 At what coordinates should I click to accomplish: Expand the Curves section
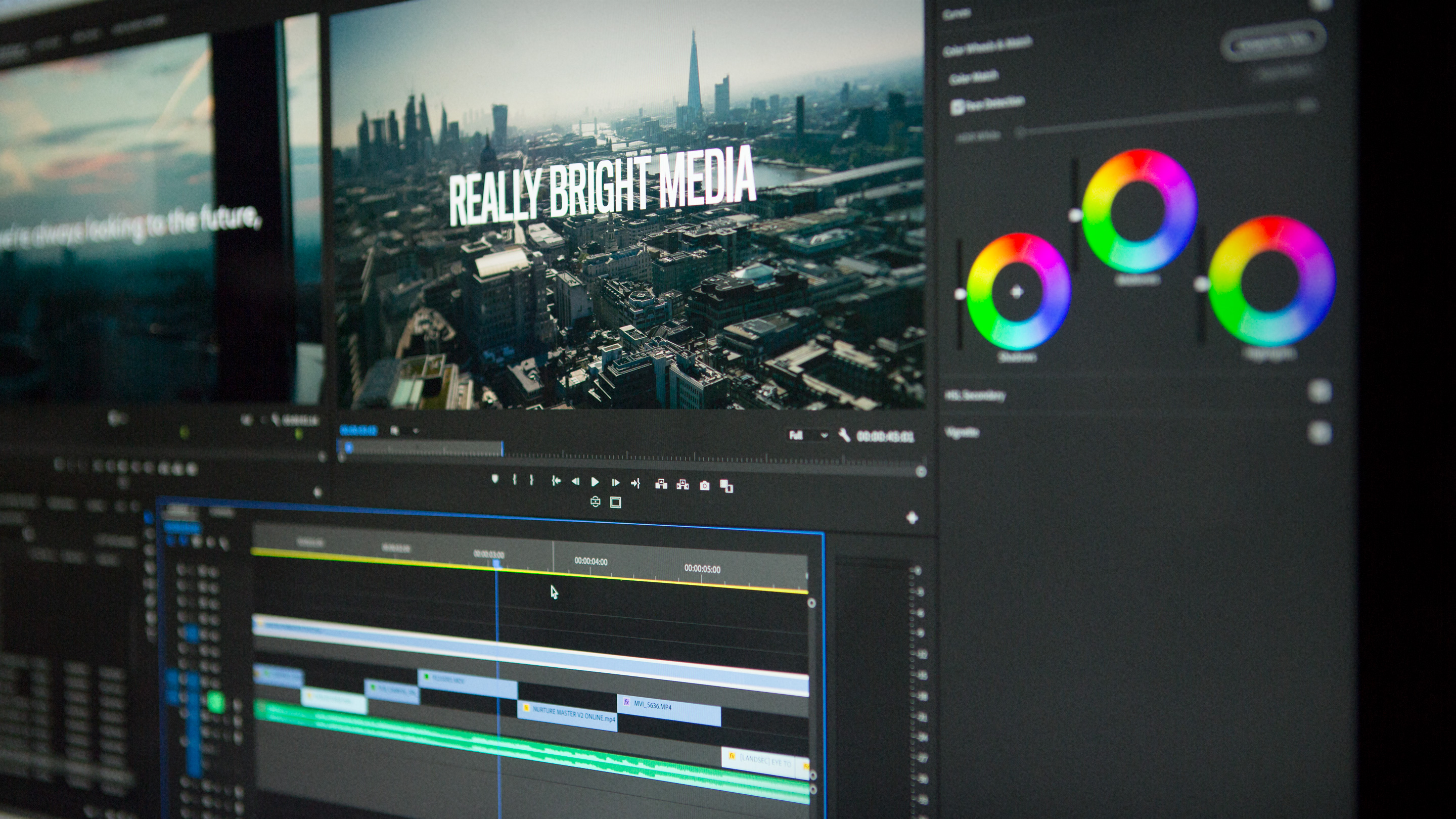(x=957, y=15)
